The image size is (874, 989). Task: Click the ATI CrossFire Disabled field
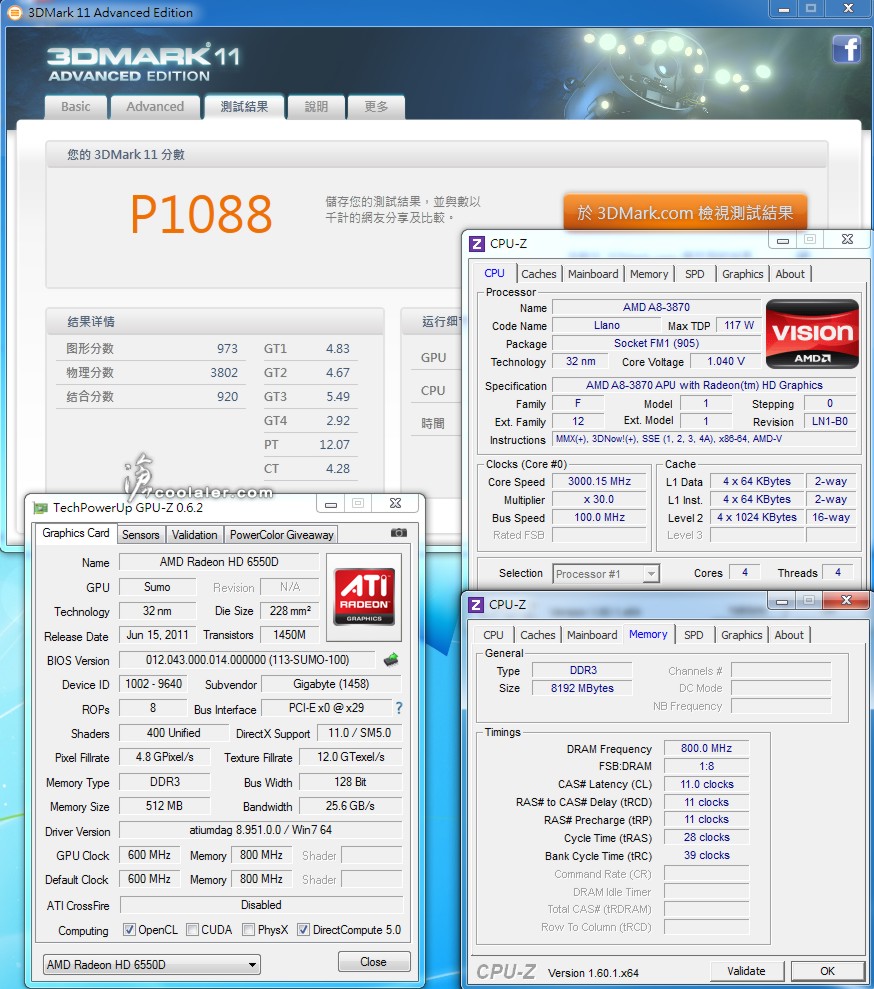click(x=261, y=905)
